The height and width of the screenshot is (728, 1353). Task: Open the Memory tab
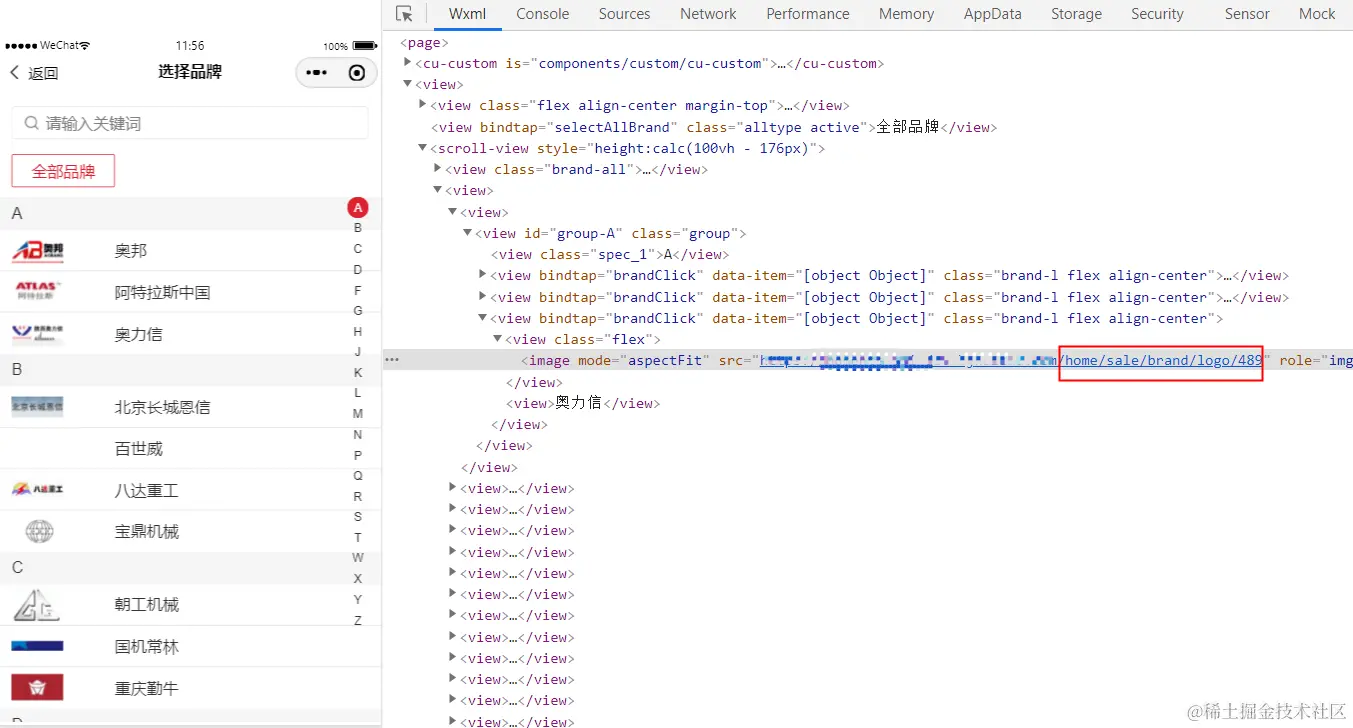point(906,14)
